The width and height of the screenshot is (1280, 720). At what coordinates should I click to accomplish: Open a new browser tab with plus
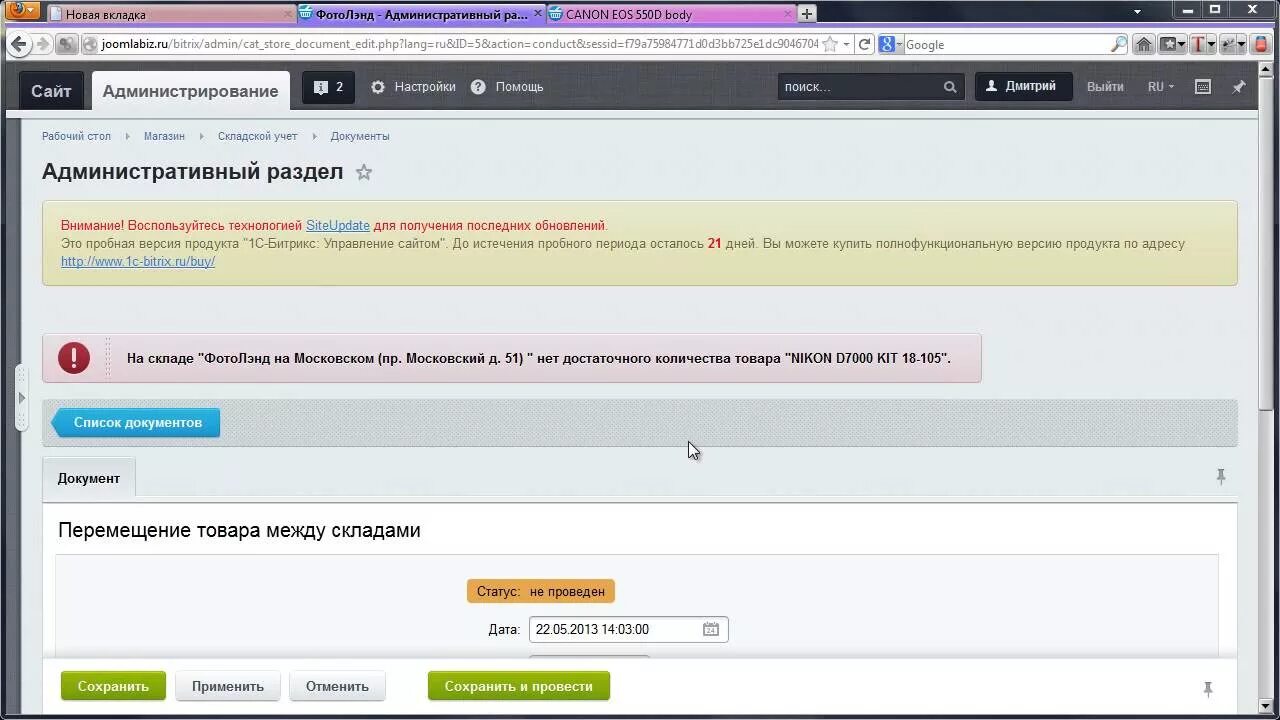tap(806, 14)
